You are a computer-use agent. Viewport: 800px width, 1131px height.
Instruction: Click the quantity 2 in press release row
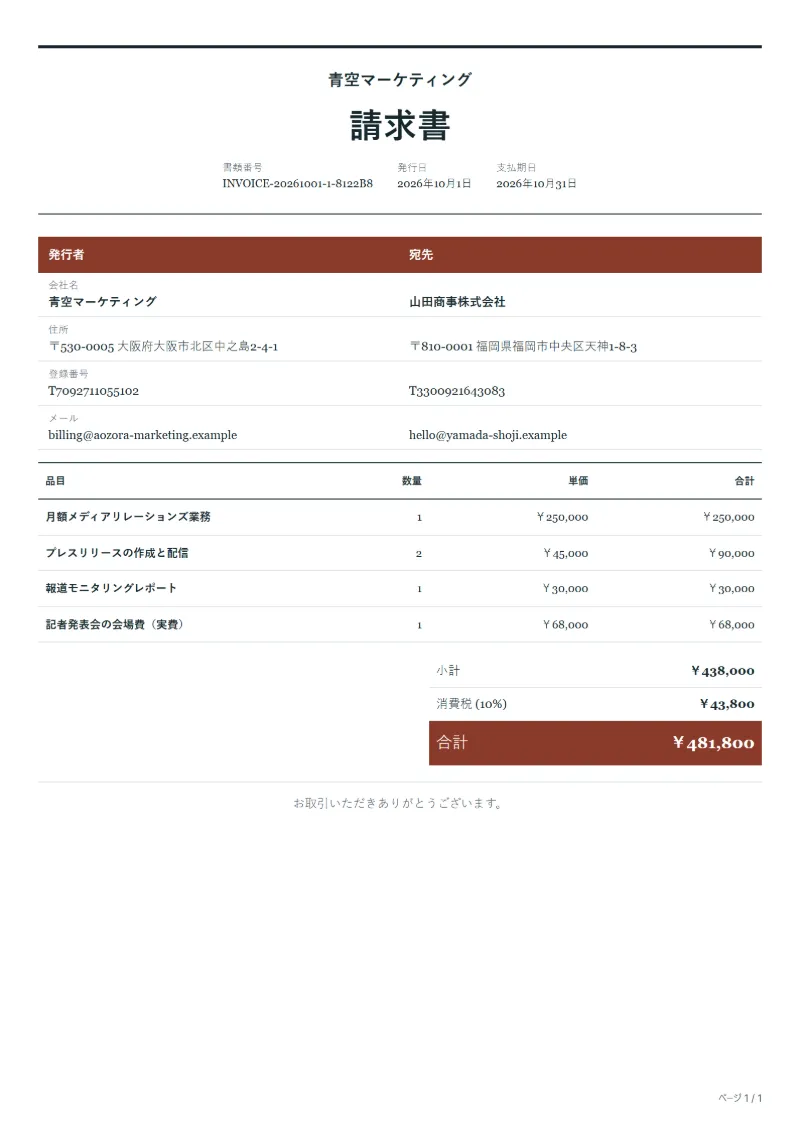pos(419,553)
